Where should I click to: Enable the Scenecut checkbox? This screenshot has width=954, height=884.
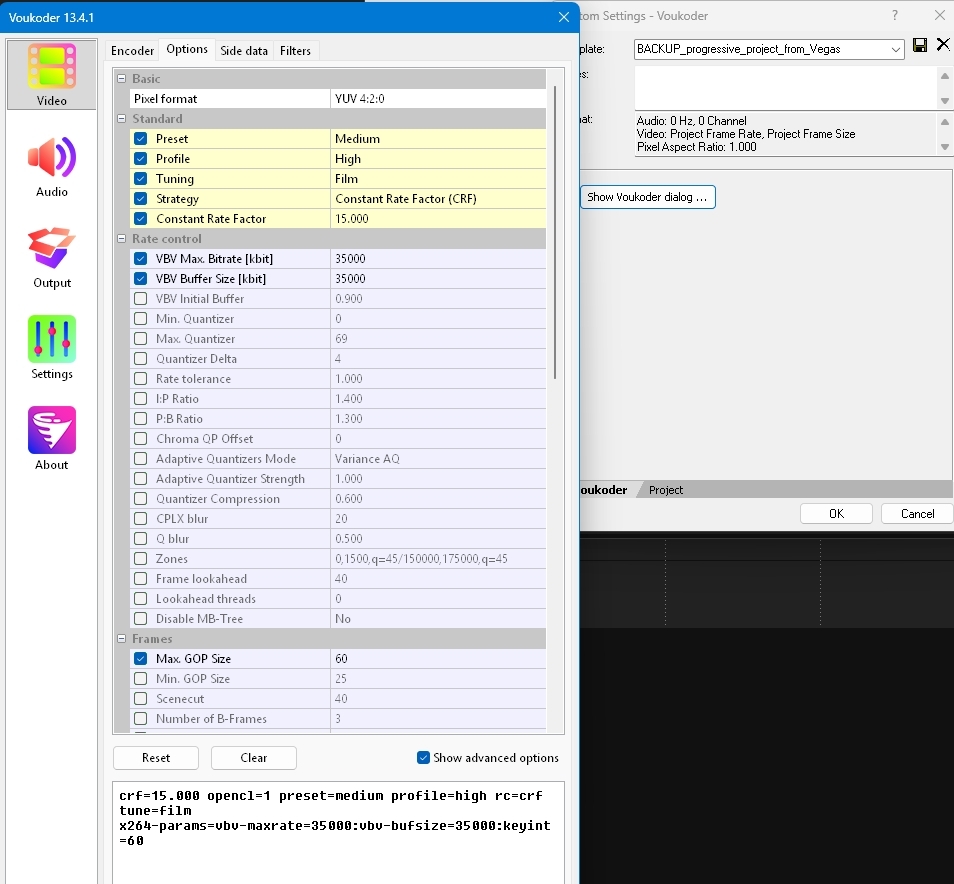click(141, 698)
